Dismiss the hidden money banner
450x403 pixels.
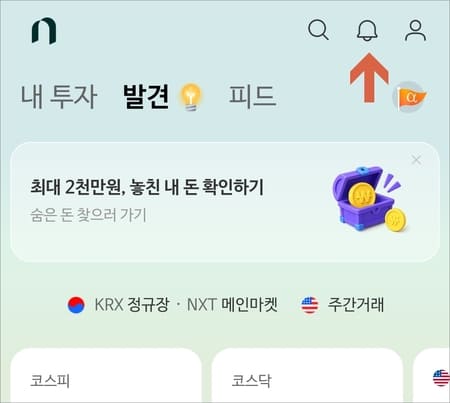coord(416,160)
